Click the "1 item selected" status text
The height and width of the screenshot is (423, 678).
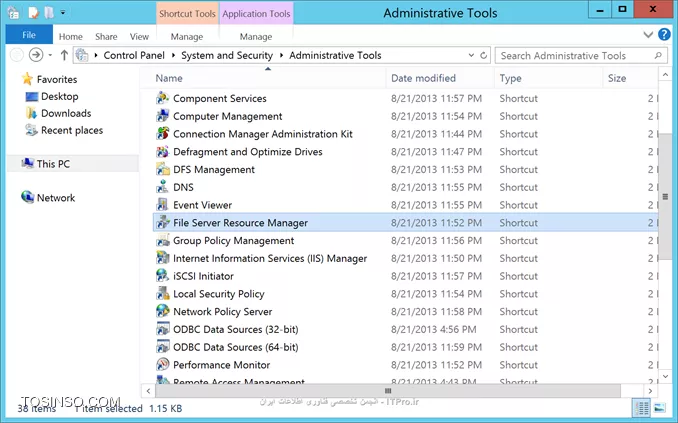[x=109, y=408]
